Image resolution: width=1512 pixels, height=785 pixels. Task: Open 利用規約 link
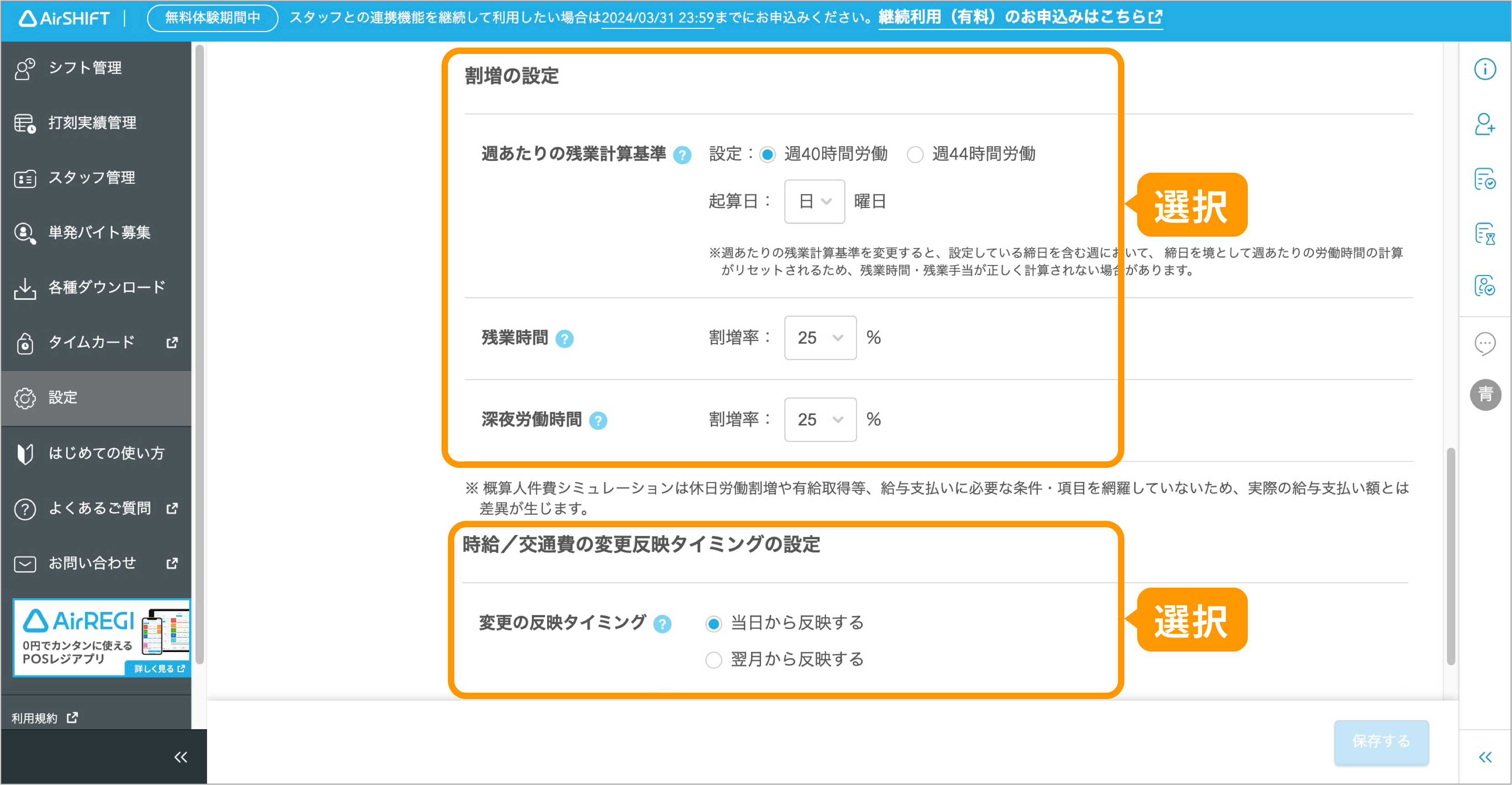coord(45,717)
